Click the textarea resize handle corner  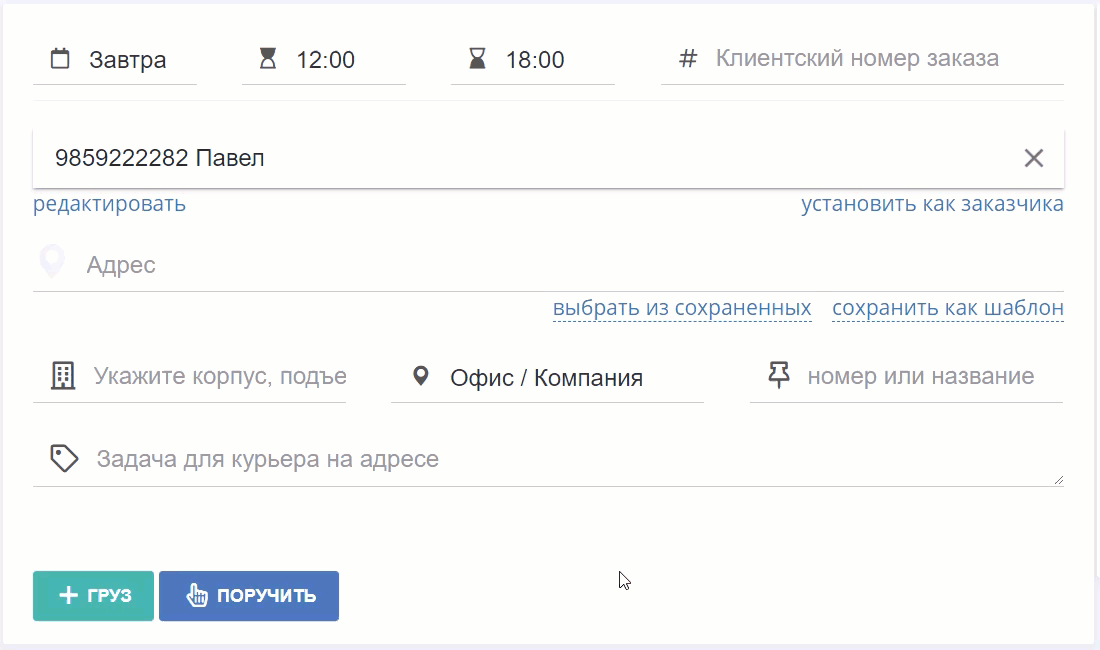click(x=1059, y=480)
